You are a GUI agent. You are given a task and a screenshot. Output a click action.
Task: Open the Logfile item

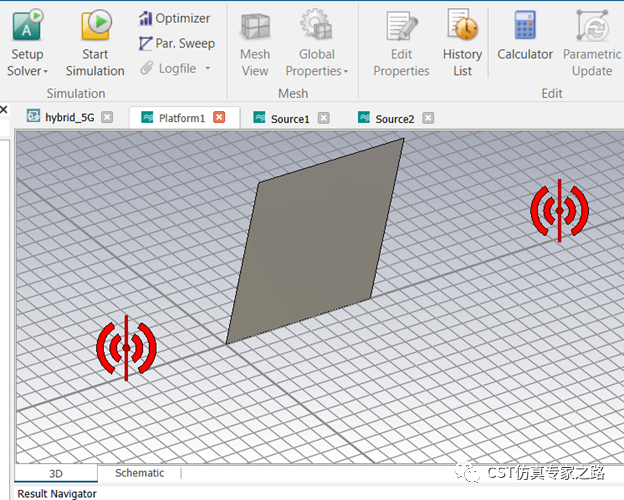pos(168,68)
